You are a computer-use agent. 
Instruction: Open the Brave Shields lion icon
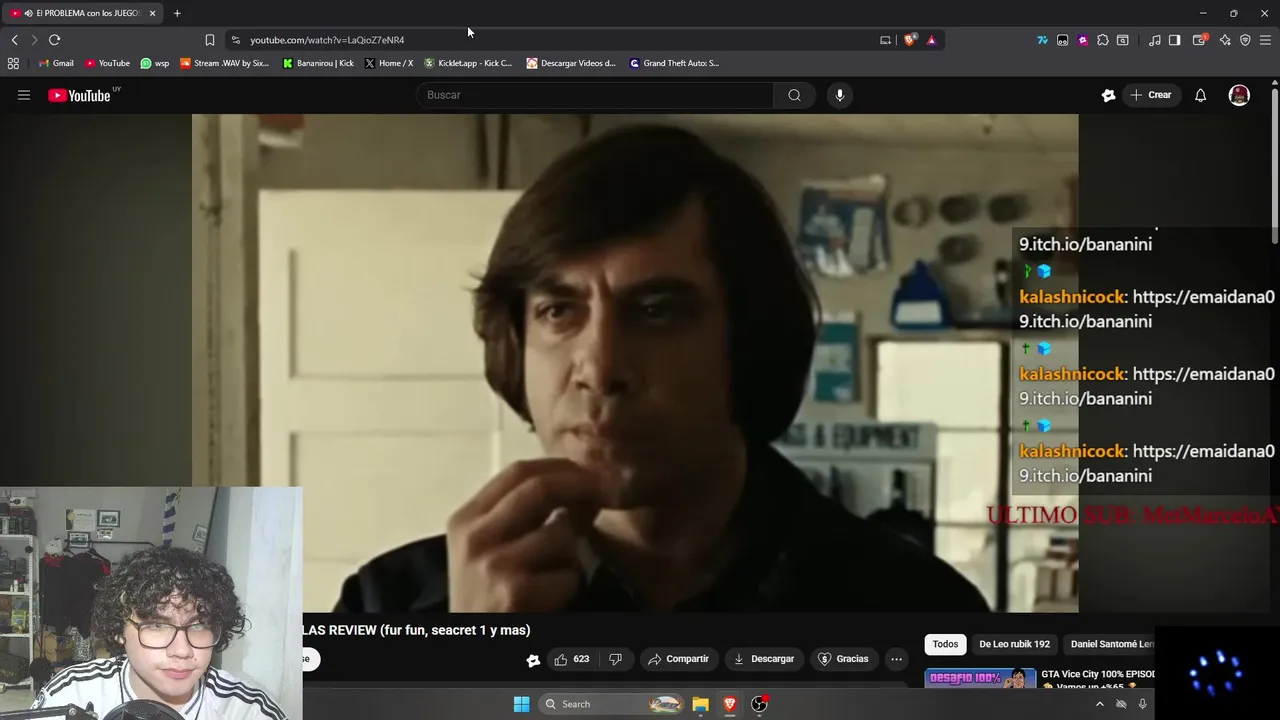tap(909, 40)
